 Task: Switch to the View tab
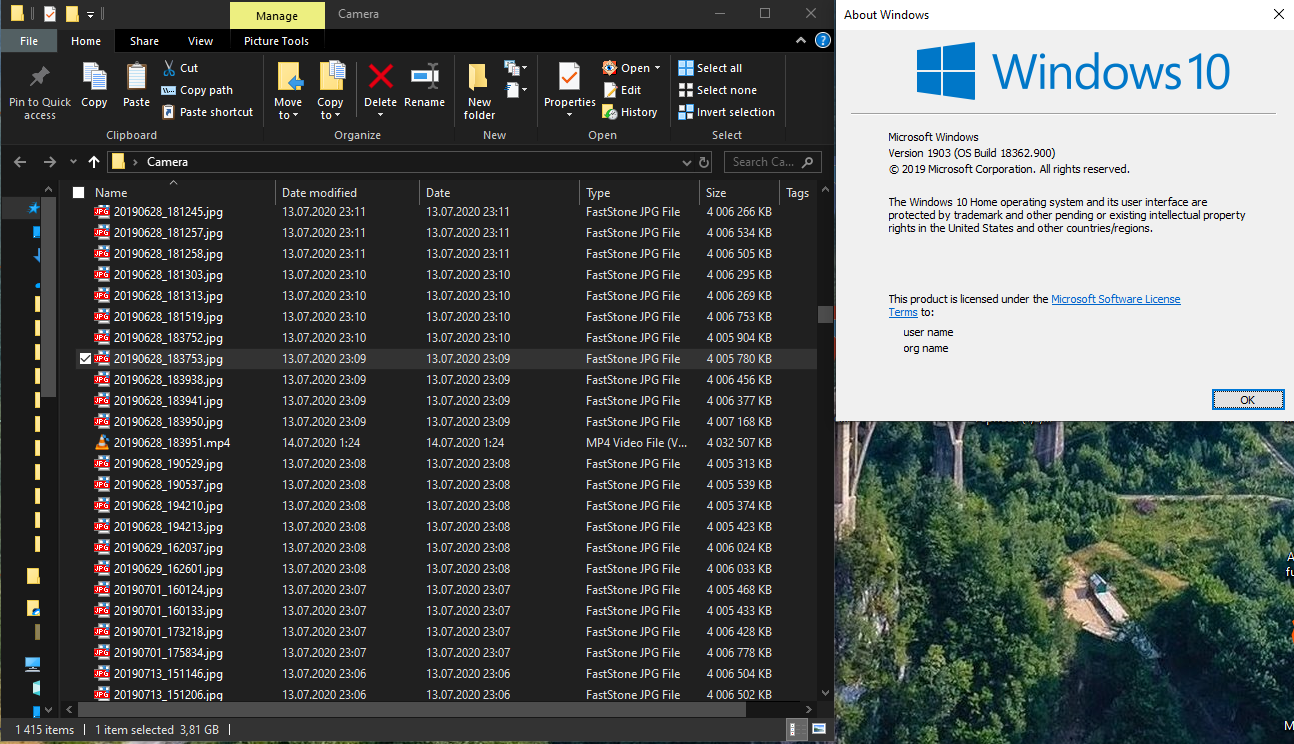(201, 41)
